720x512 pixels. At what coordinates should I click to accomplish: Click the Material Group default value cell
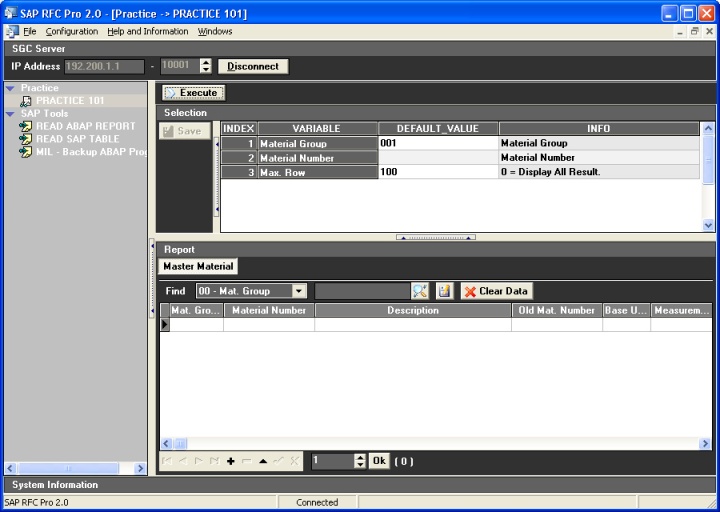[437, 143]
